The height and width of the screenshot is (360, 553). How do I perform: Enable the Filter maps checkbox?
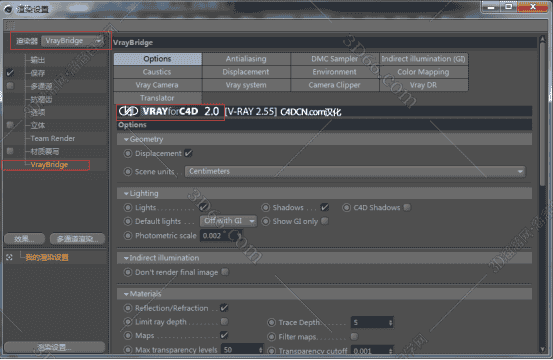[354, 336]
